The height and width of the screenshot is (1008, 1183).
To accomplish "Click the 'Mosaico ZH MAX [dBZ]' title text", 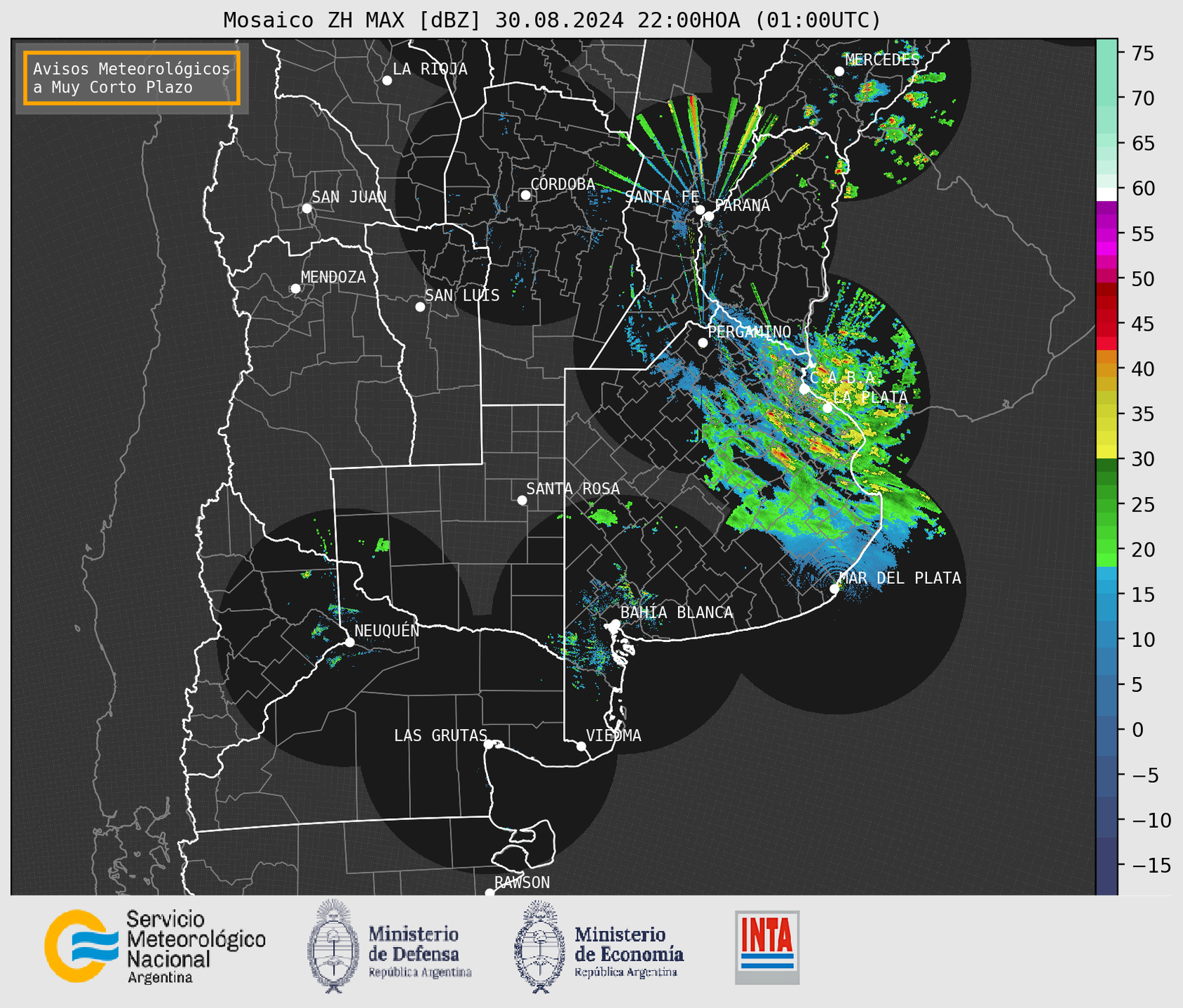I will pyautogui.click(x=353, y=20).
